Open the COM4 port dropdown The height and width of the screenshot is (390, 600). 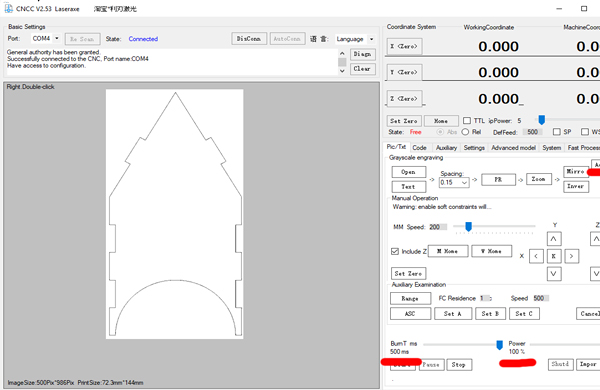[x=57, y=38]
